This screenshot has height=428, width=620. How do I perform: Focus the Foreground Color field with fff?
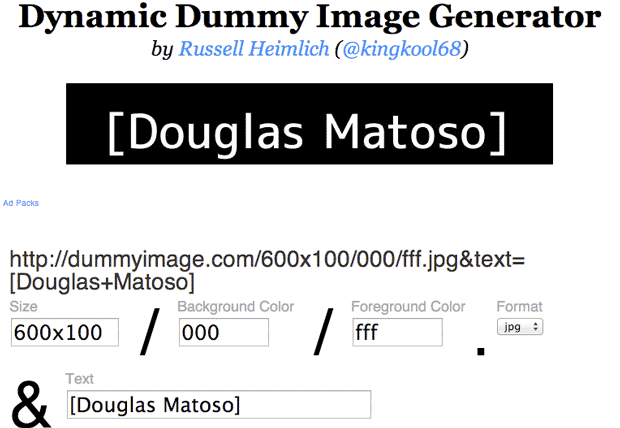(x=397, y=333)
